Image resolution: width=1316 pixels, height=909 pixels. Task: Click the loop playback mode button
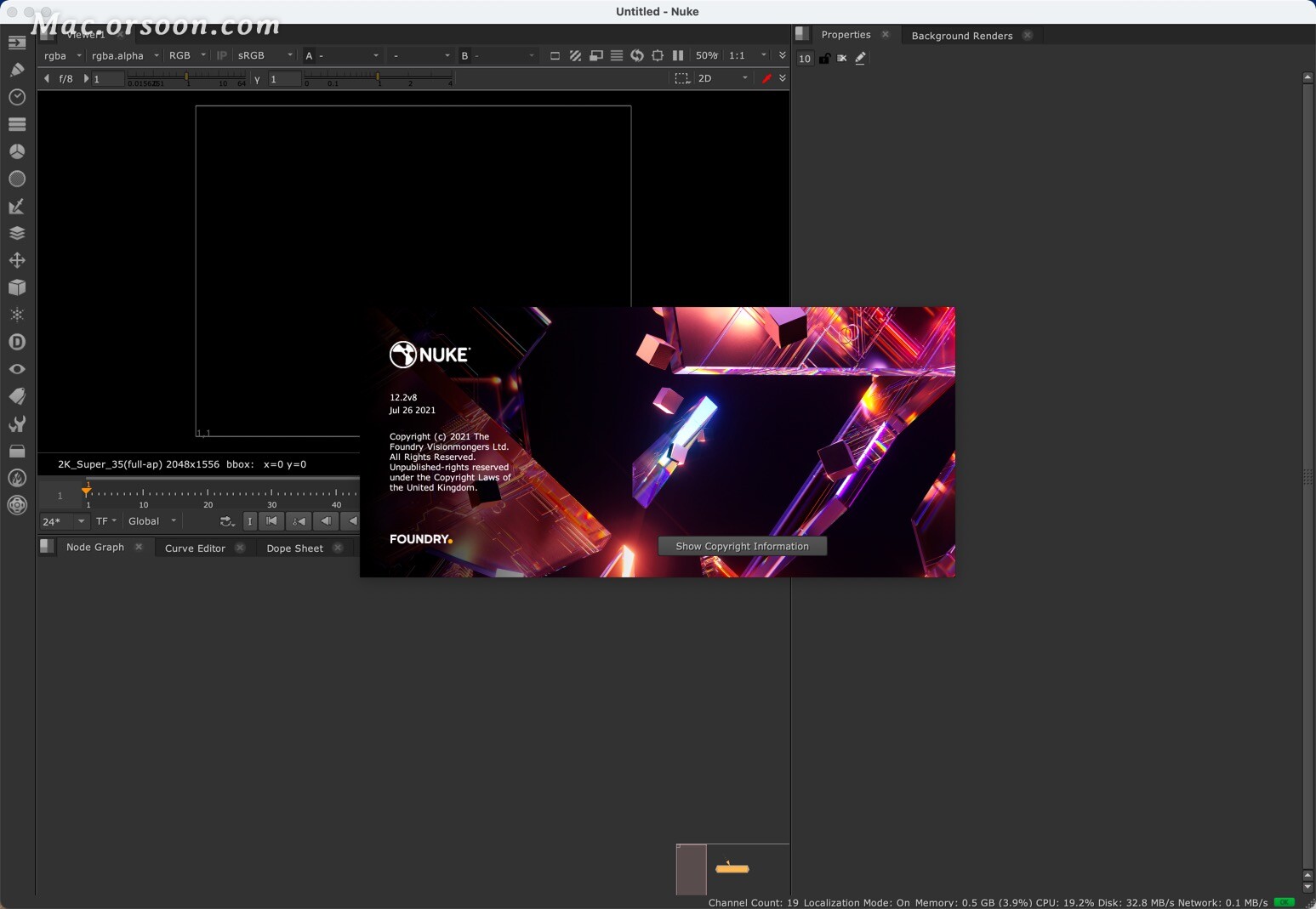226,521
